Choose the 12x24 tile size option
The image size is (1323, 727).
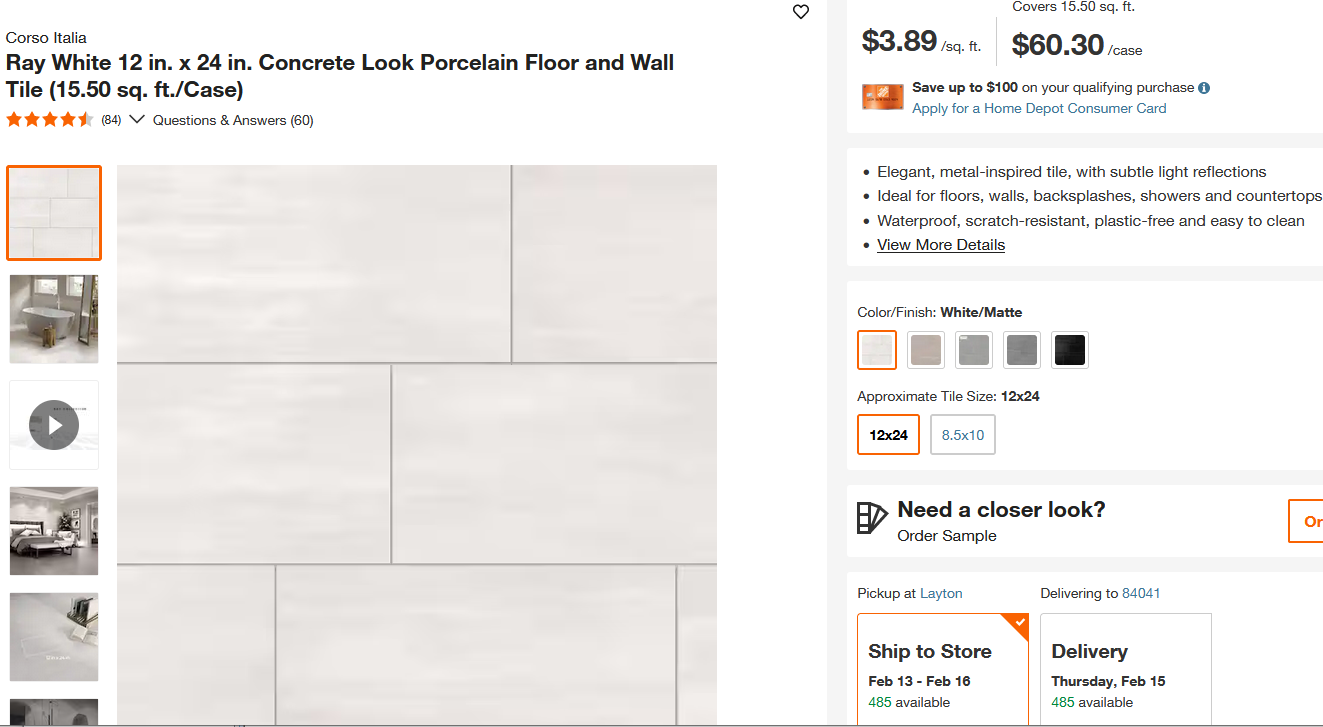click(x=888, y=435)
